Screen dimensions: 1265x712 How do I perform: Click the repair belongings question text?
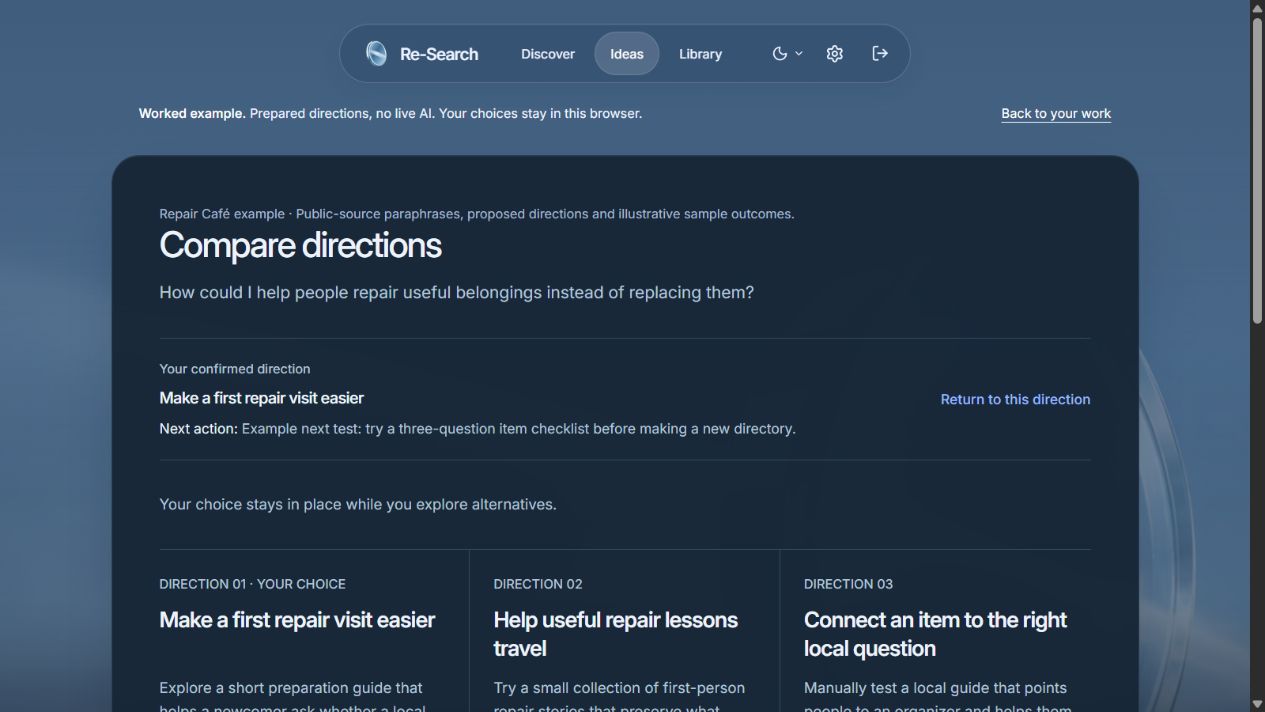pyautogui.click(x=456, y=293)
